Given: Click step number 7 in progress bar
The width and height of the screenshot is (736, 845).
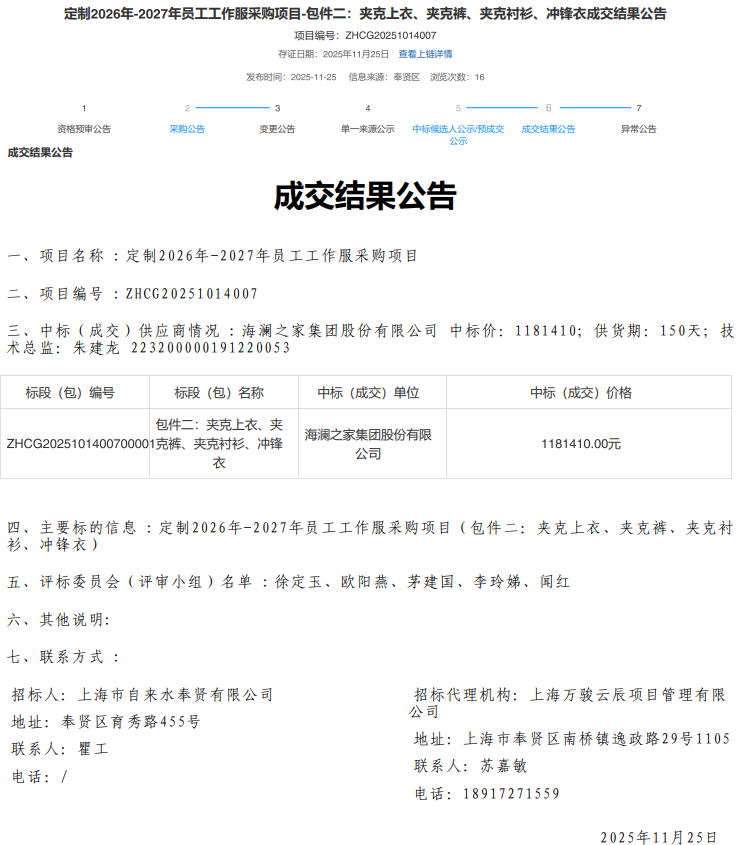Looking at the screenshot, I should pos(638,108).
